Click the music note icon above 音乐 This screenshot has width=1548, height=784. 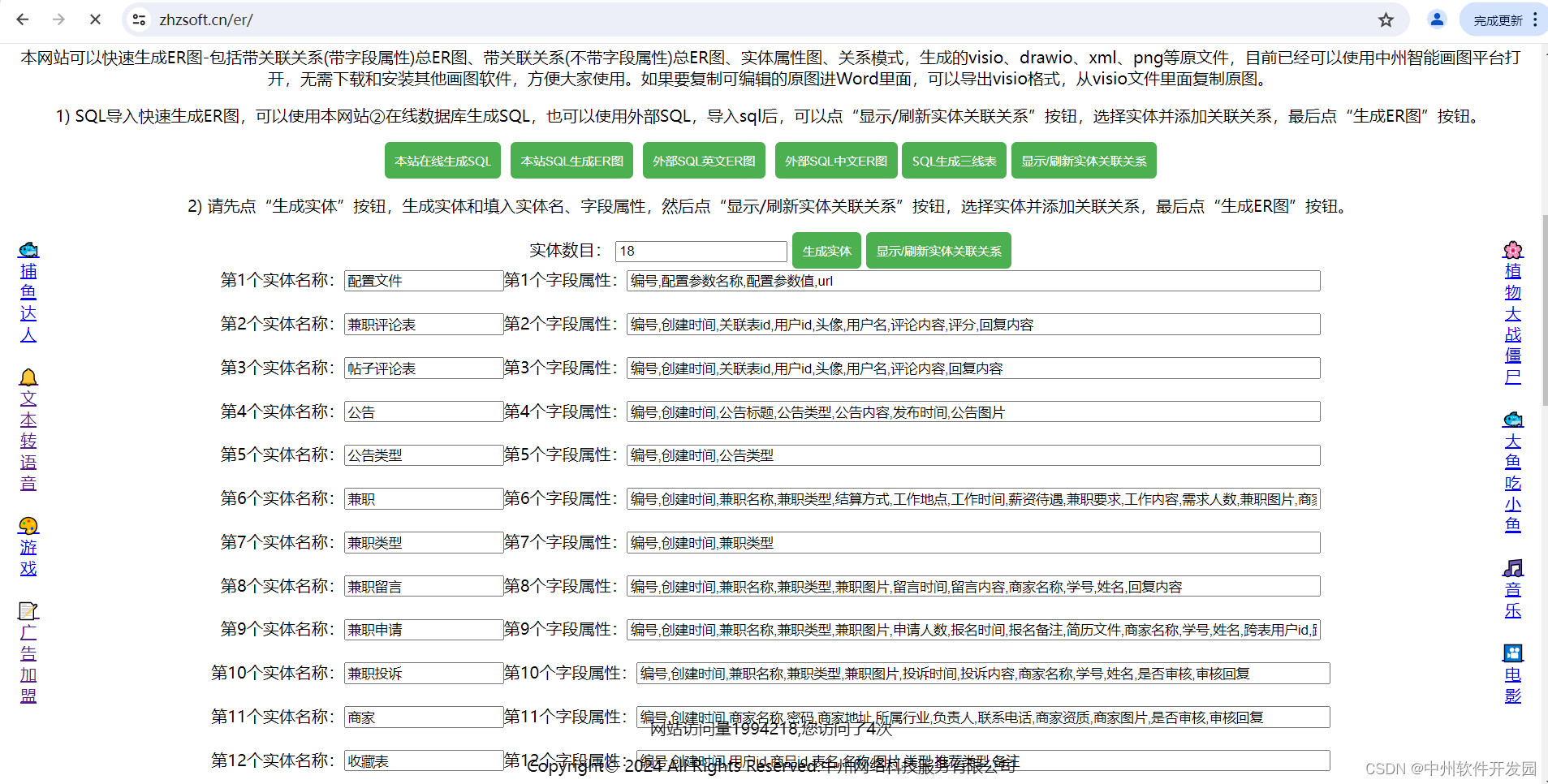coord(1513,568)
